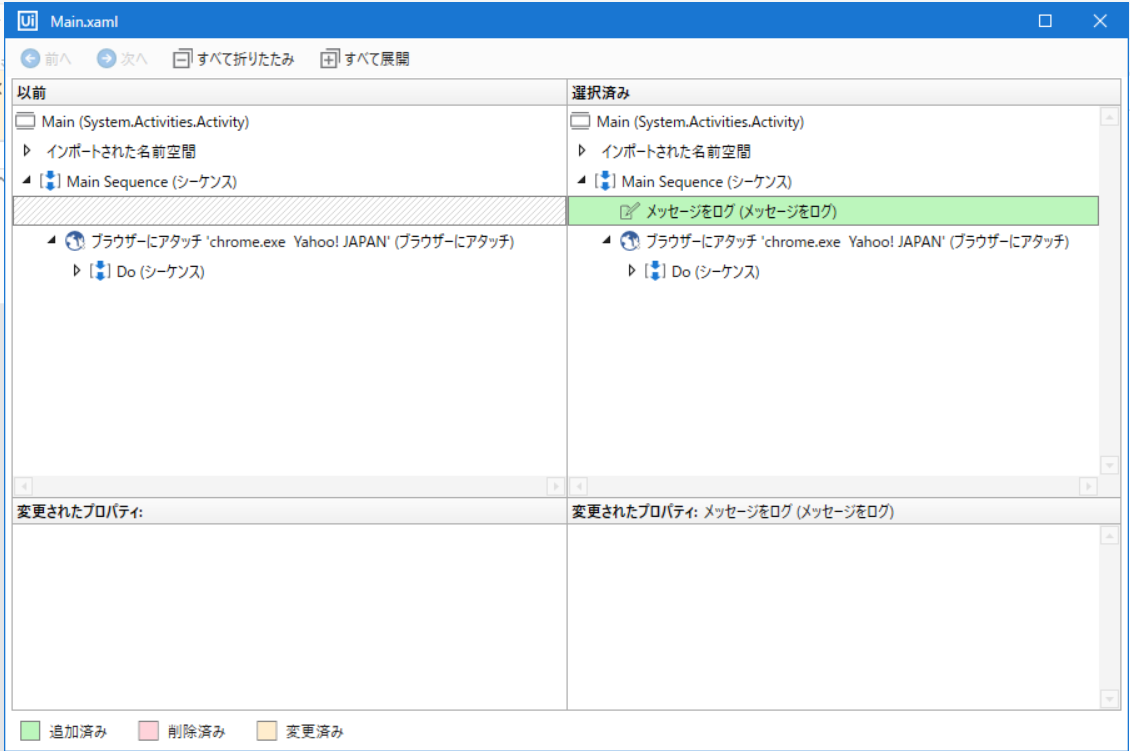Click browser attach globe icon in 以前 pane
Viewport: 1130px width, 751px height.
tap(75, 241)
